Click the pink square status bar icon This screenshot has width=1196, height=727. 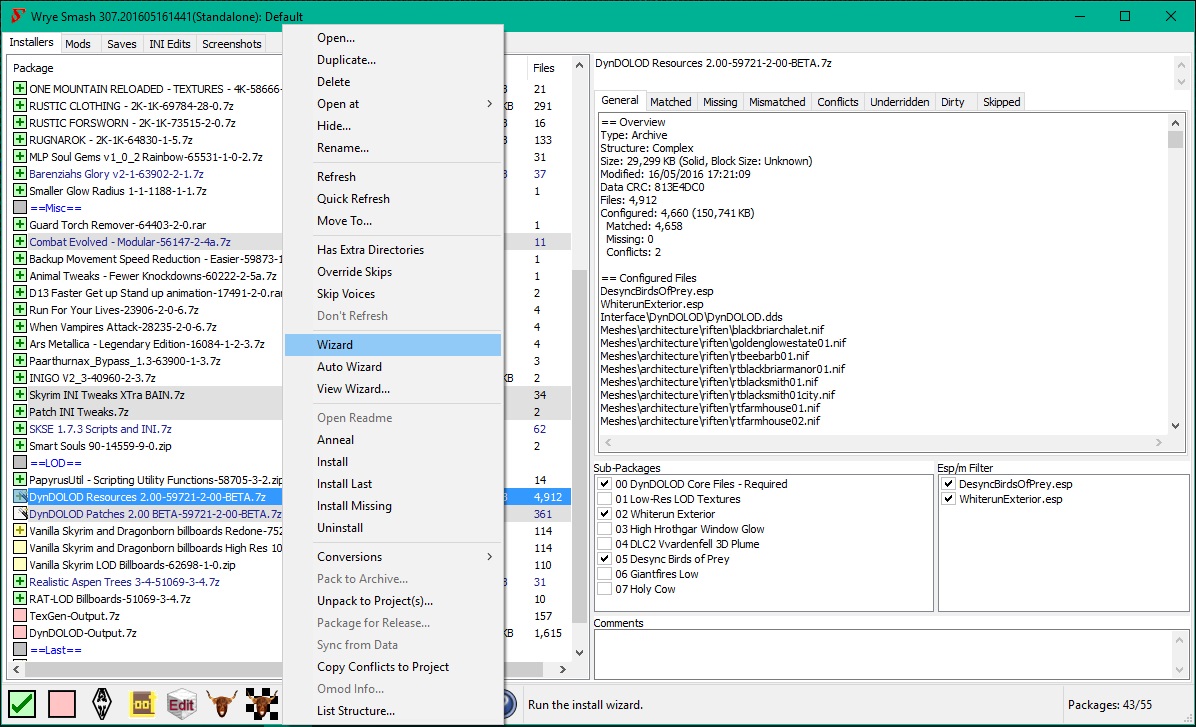(x=62, y=703)
